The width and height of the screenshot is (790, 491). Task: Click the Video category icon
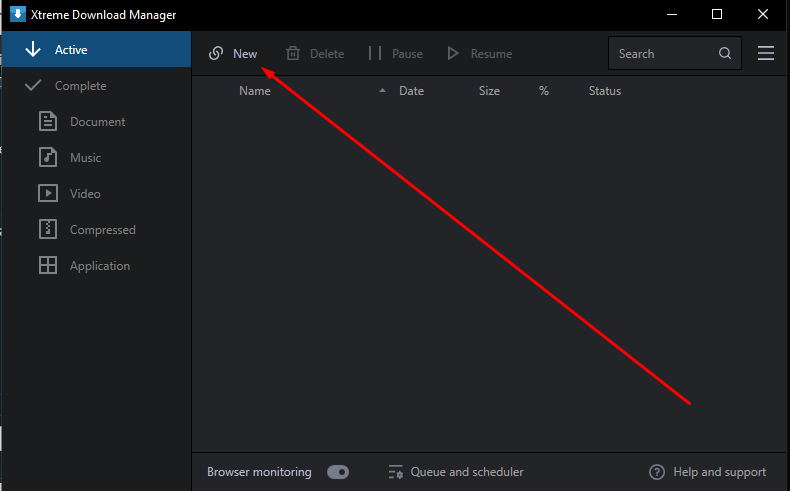(48, 193)
